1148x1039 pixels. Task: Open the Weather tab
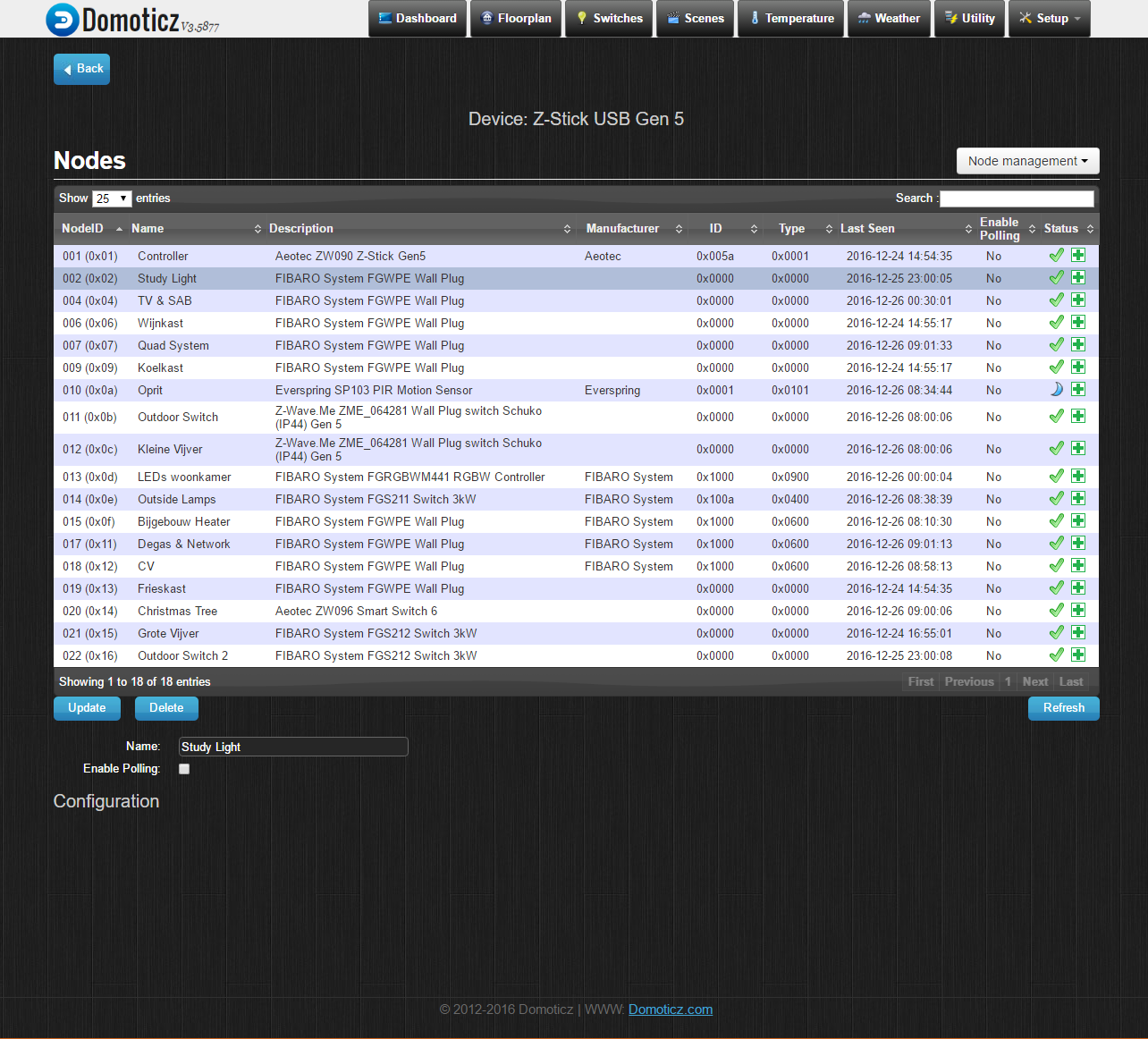(889, 18)
